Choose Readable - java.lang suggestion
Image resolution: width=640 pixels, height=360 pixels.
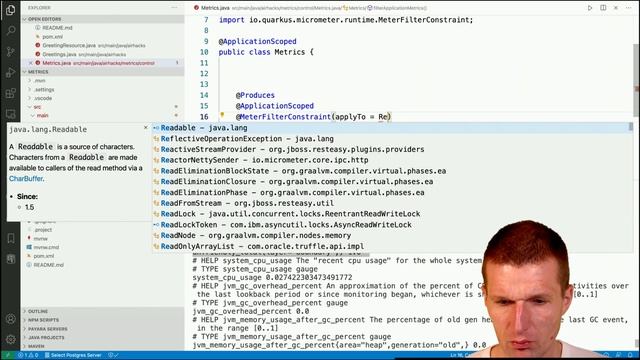pyautogui.click(x=392, y=128)
